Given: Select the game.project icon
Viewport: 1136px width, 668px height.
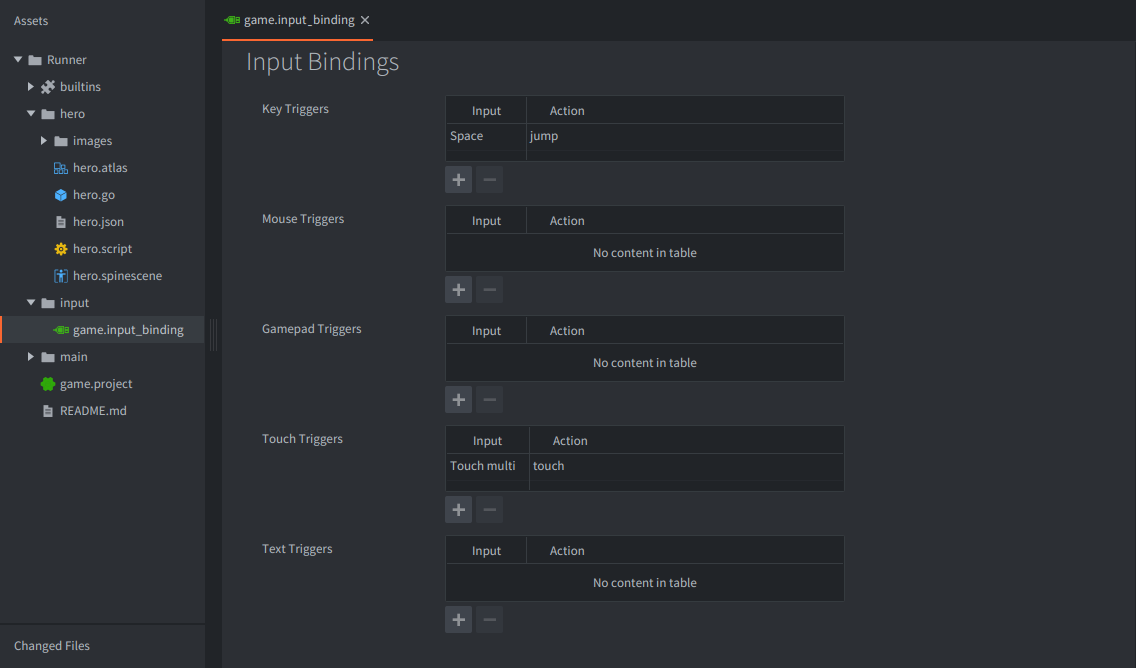Looking at the screenshot, I should click(46, 383).
